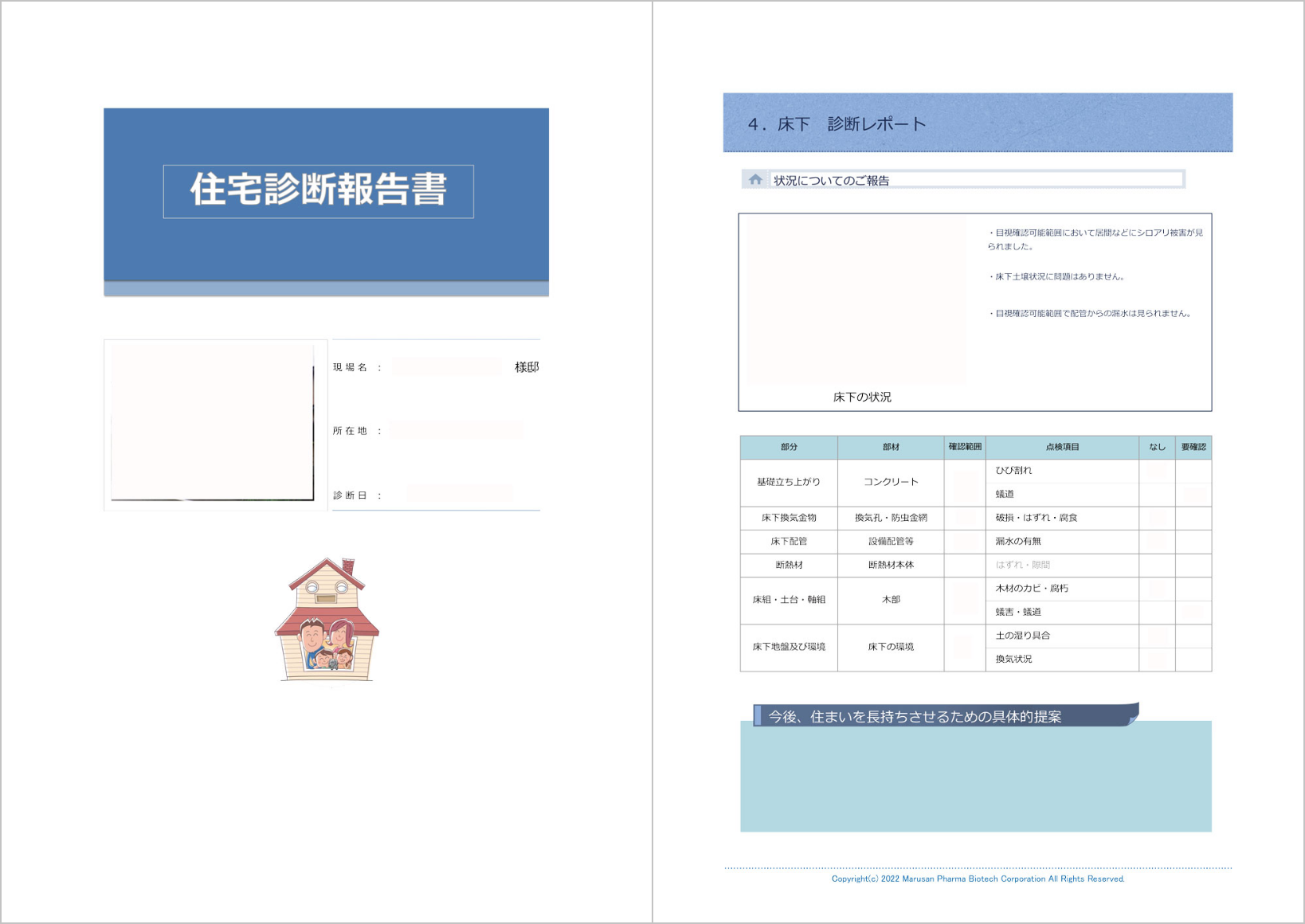Click the 様邸 text
This screenshot has width=1305, height=924.
click(x=527, y=367)
